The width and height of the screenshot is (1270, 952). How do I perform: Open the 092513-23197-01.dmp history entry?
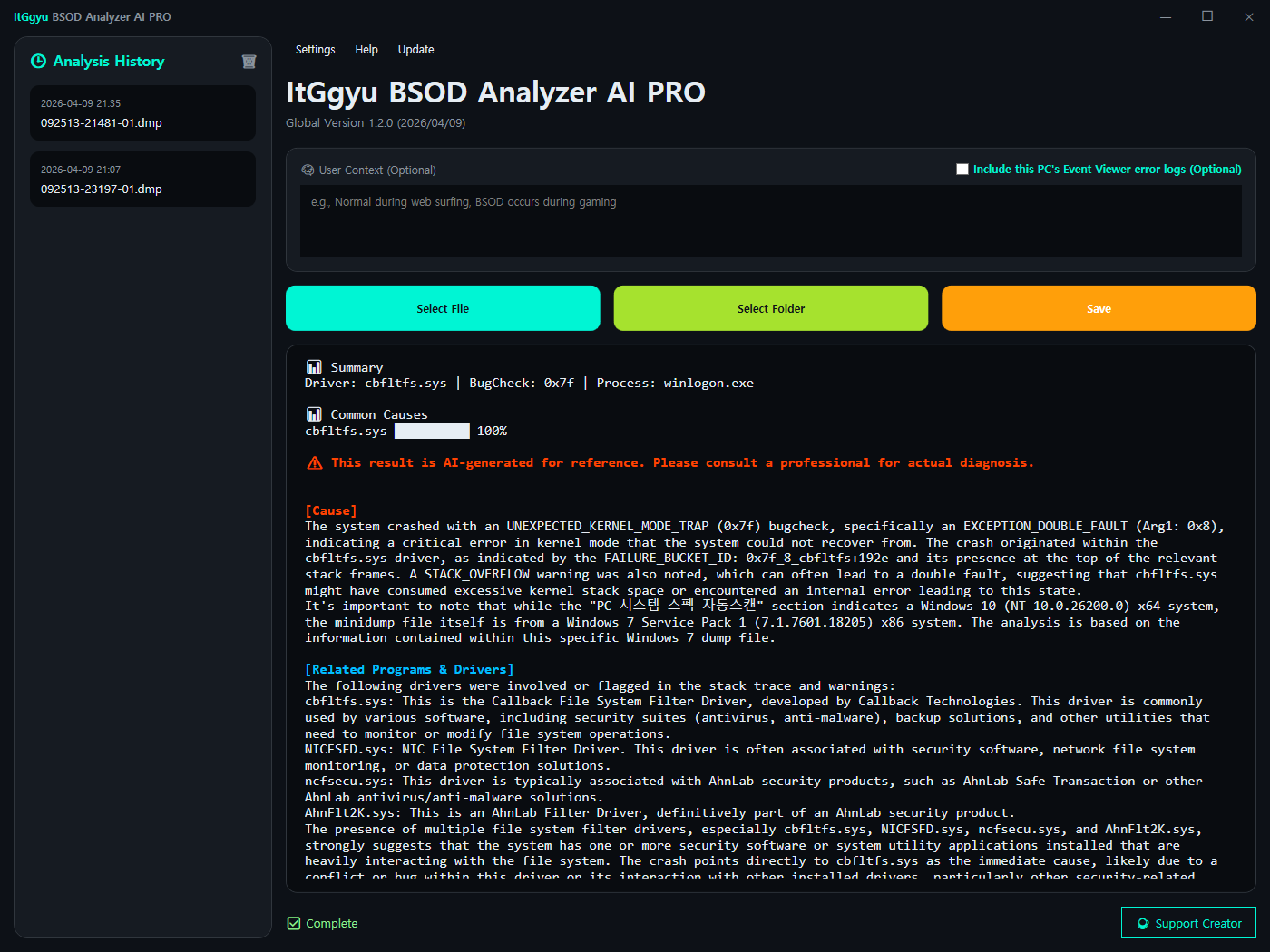point(142,179)
